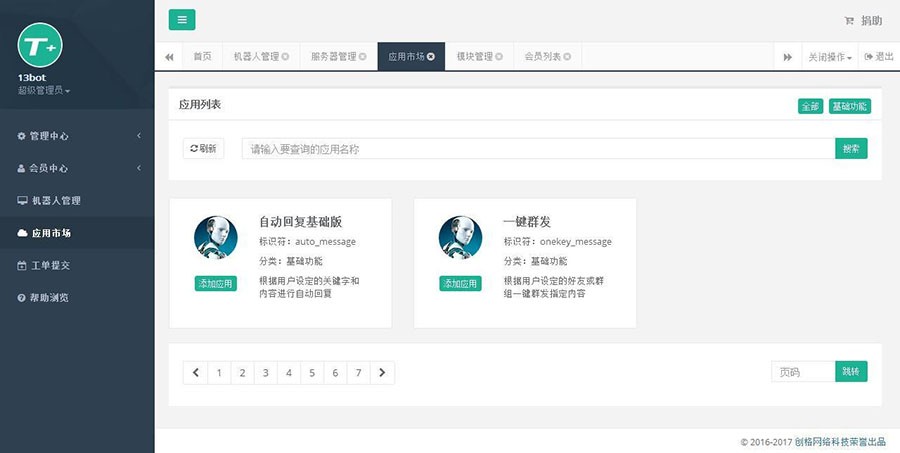Close the 模块管理 tab
This screenshot has height=453, width=900.
[x=499, y=57]
